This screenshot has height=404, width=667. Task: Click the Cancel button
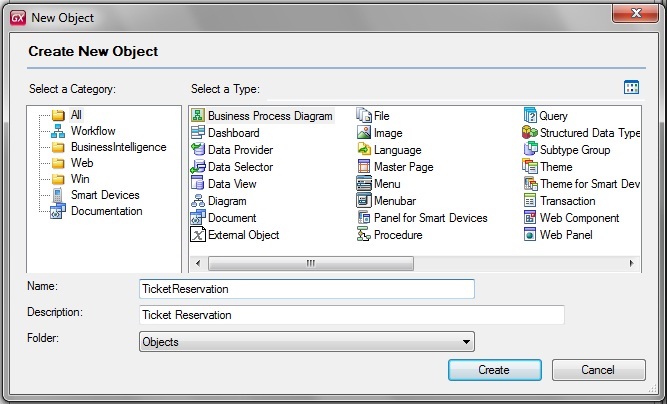598,370
